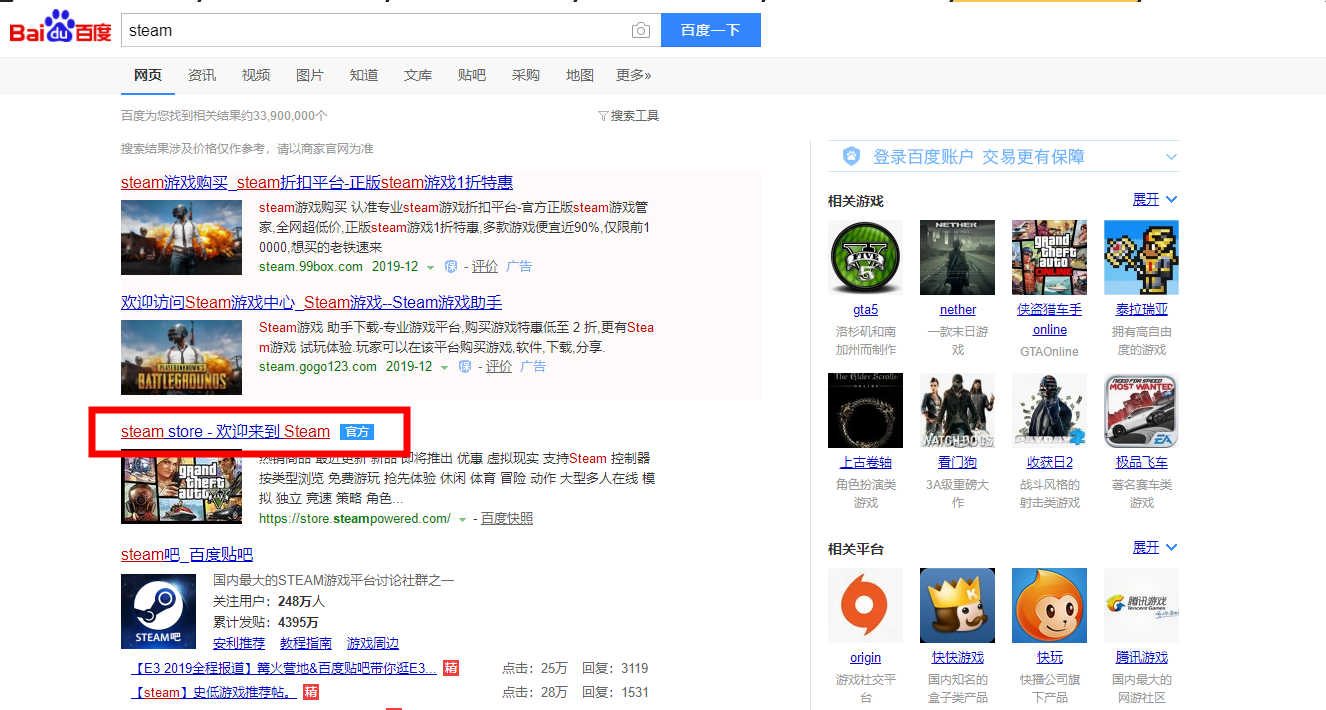Click trust badge icon on steam.gogo123.com result
1326x710 pixels.
465,367
